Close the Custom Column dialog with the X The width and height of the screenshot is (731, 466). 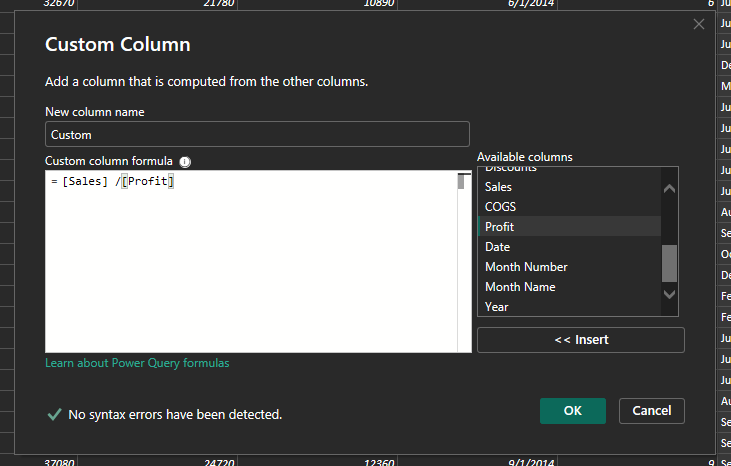698,24
